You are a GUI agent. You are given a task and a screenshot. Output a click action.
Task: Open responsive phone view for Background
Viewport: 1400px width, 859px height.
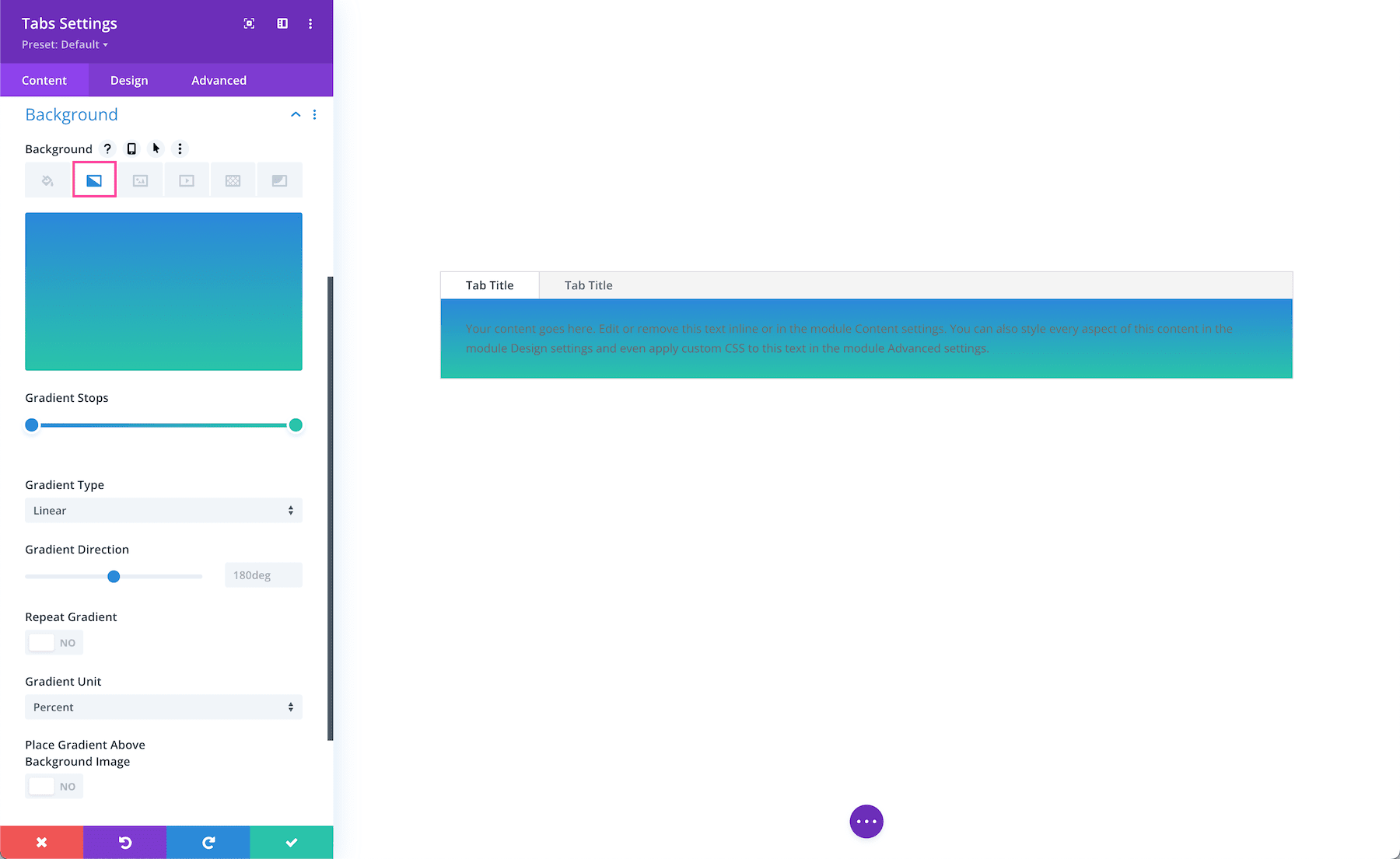[131, 148]
